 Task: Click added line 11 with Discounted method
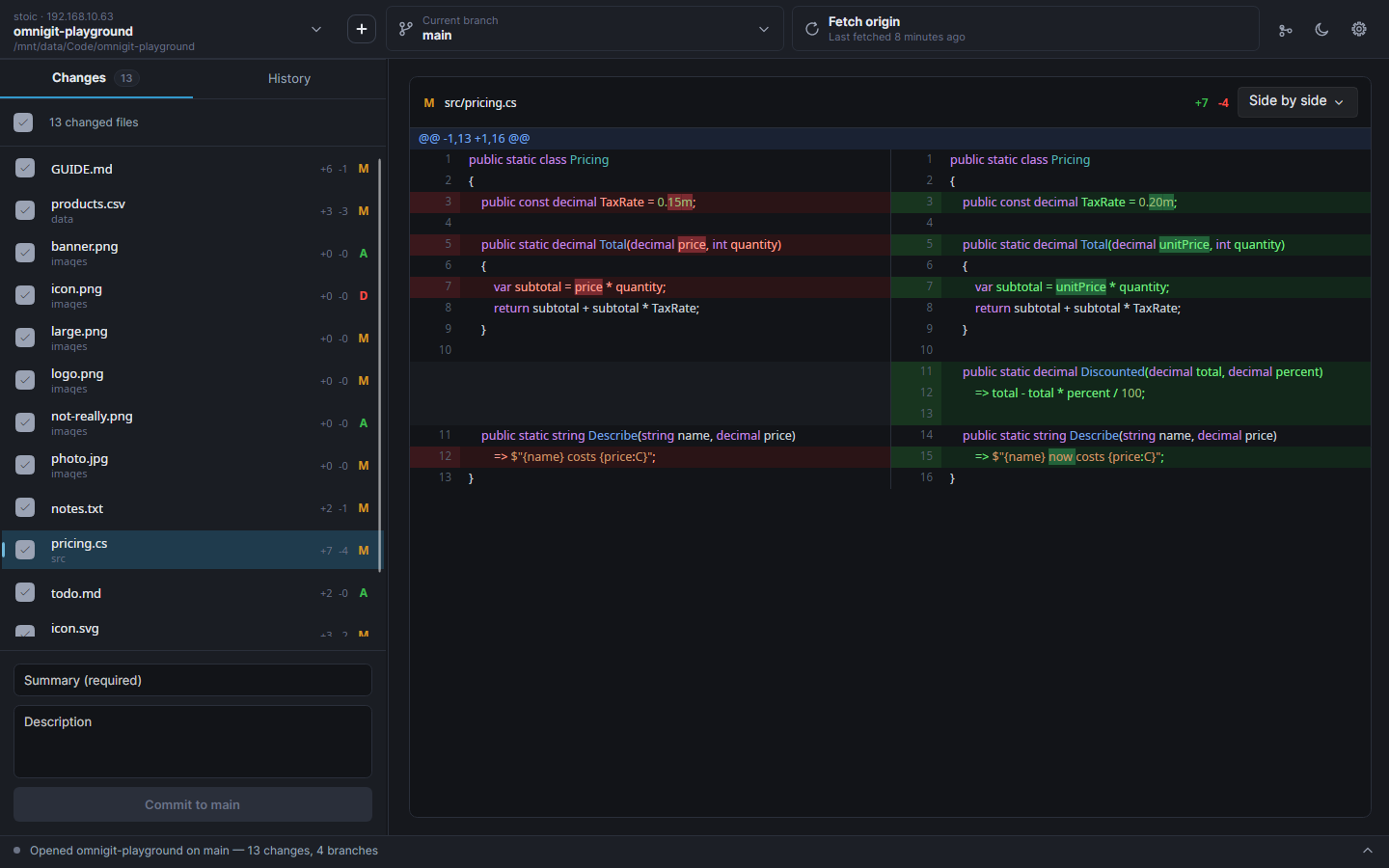tap(1131, 372)
